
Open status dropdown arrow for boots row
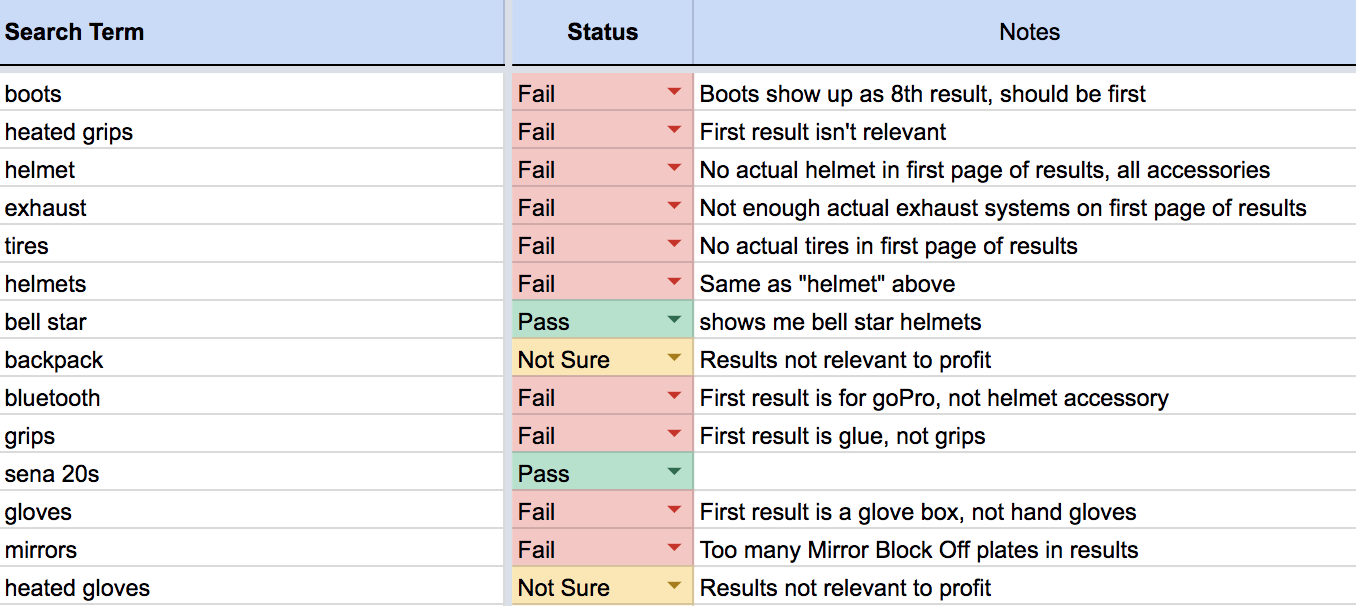(x=673, y=93)
